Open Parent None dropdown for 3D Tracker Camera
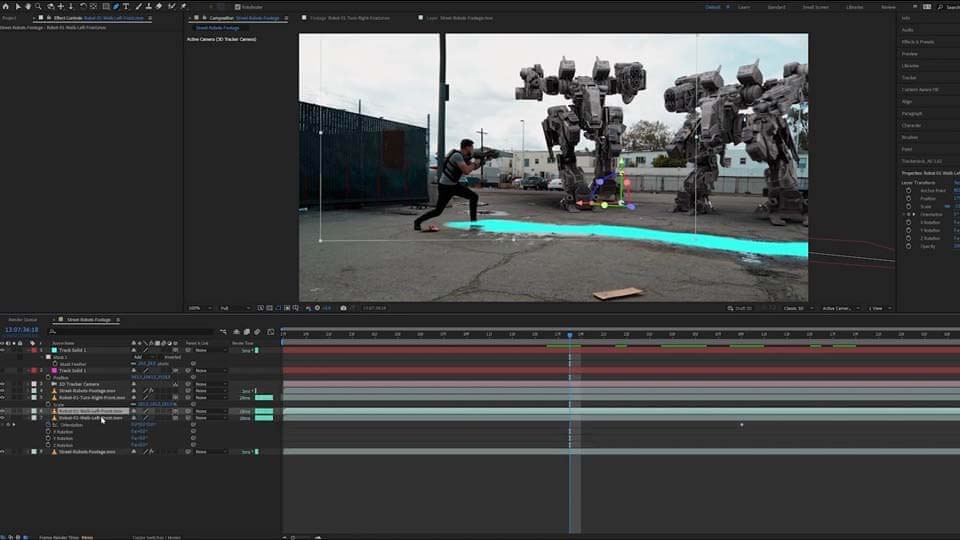The height and width of the screenshot is (540, 960). point(209,384)
